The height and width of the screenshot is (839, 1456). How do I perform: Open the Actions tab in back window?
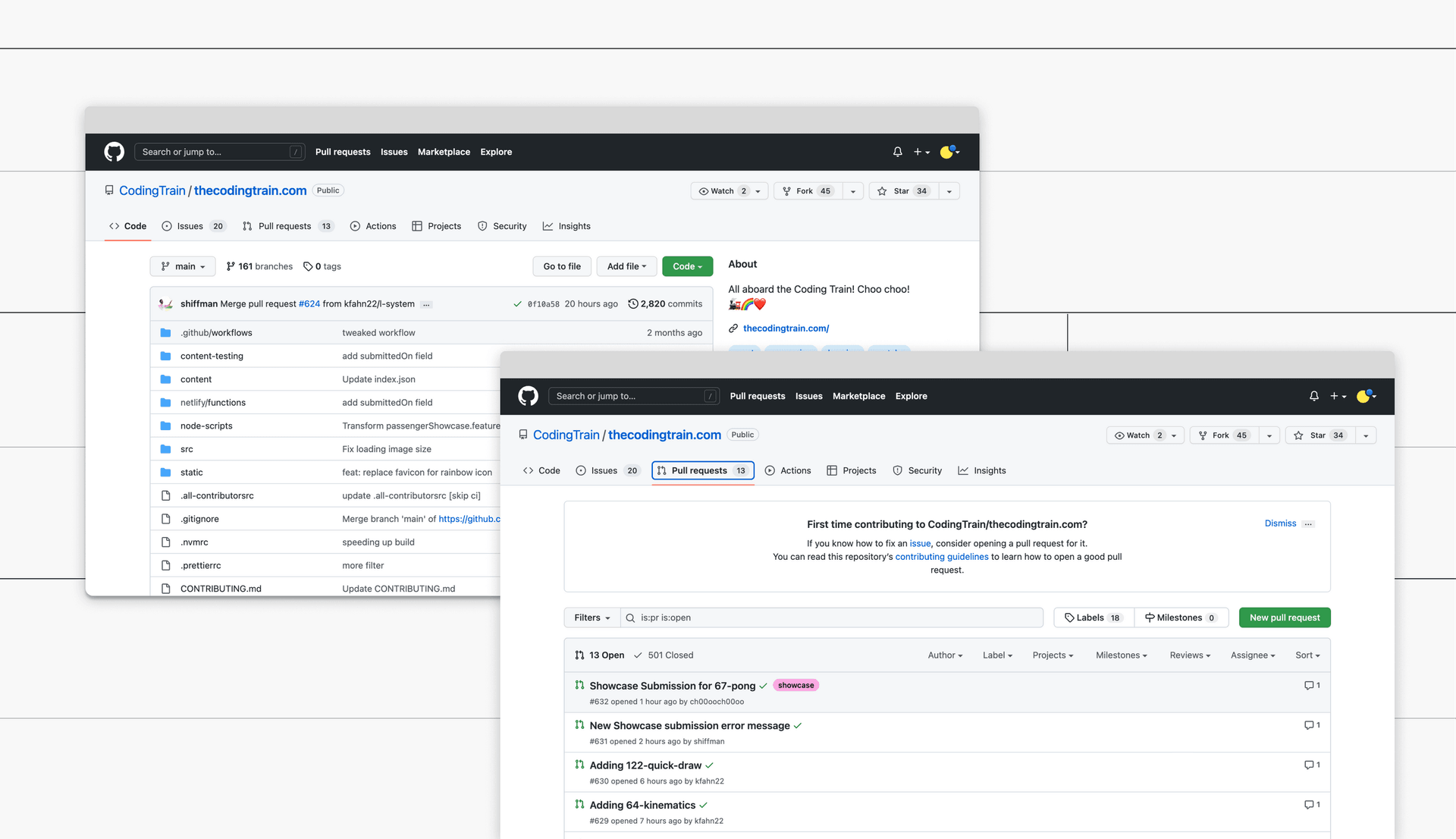pos(373,226)
